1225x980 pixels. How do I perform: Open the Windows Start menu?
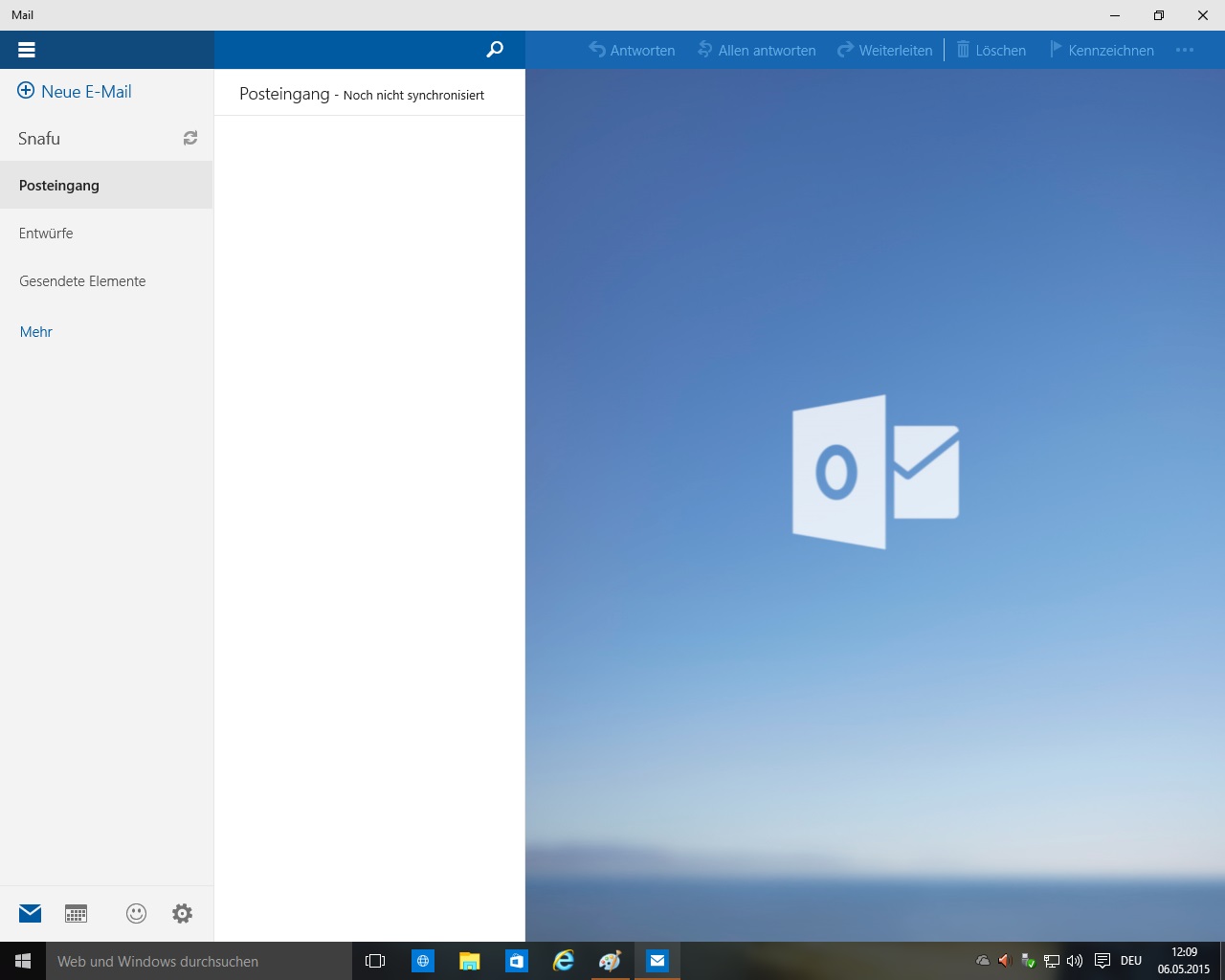pos(23,961)
